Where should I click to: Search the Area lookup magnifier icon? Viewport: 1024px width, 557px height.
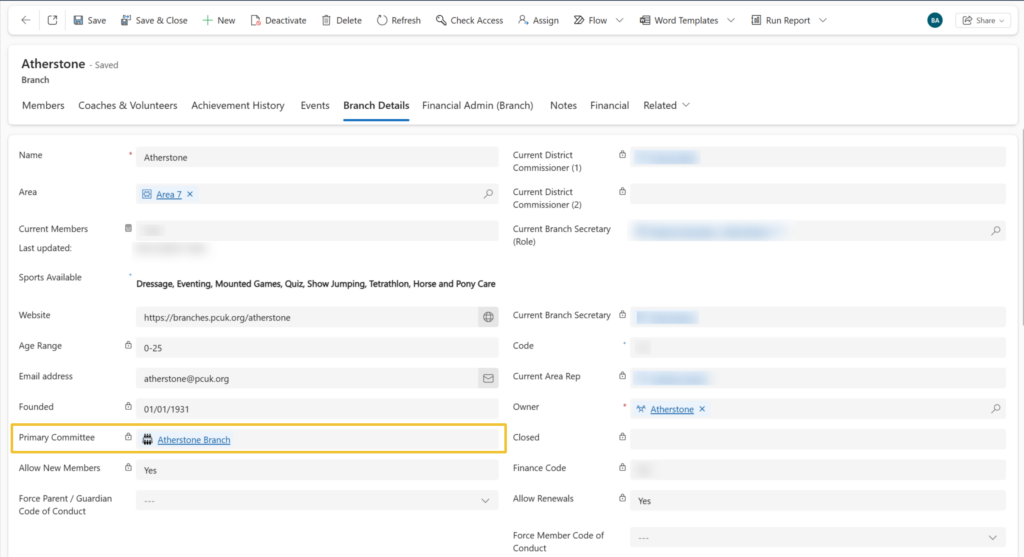488,194
